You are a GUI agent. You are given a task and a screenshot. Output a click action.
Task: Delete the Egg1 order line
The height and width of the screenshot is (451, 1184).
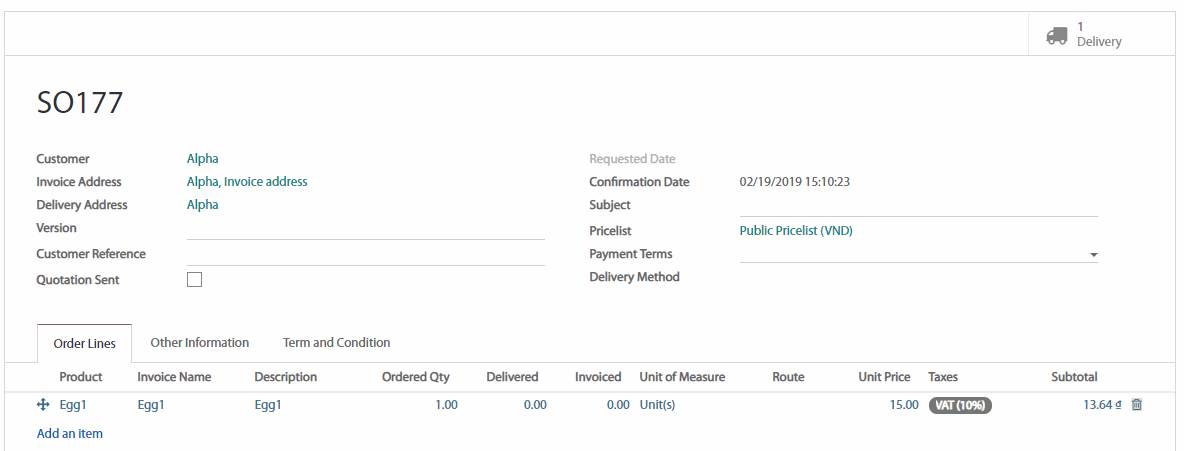pyautogui.click(x=1136, y=405)
